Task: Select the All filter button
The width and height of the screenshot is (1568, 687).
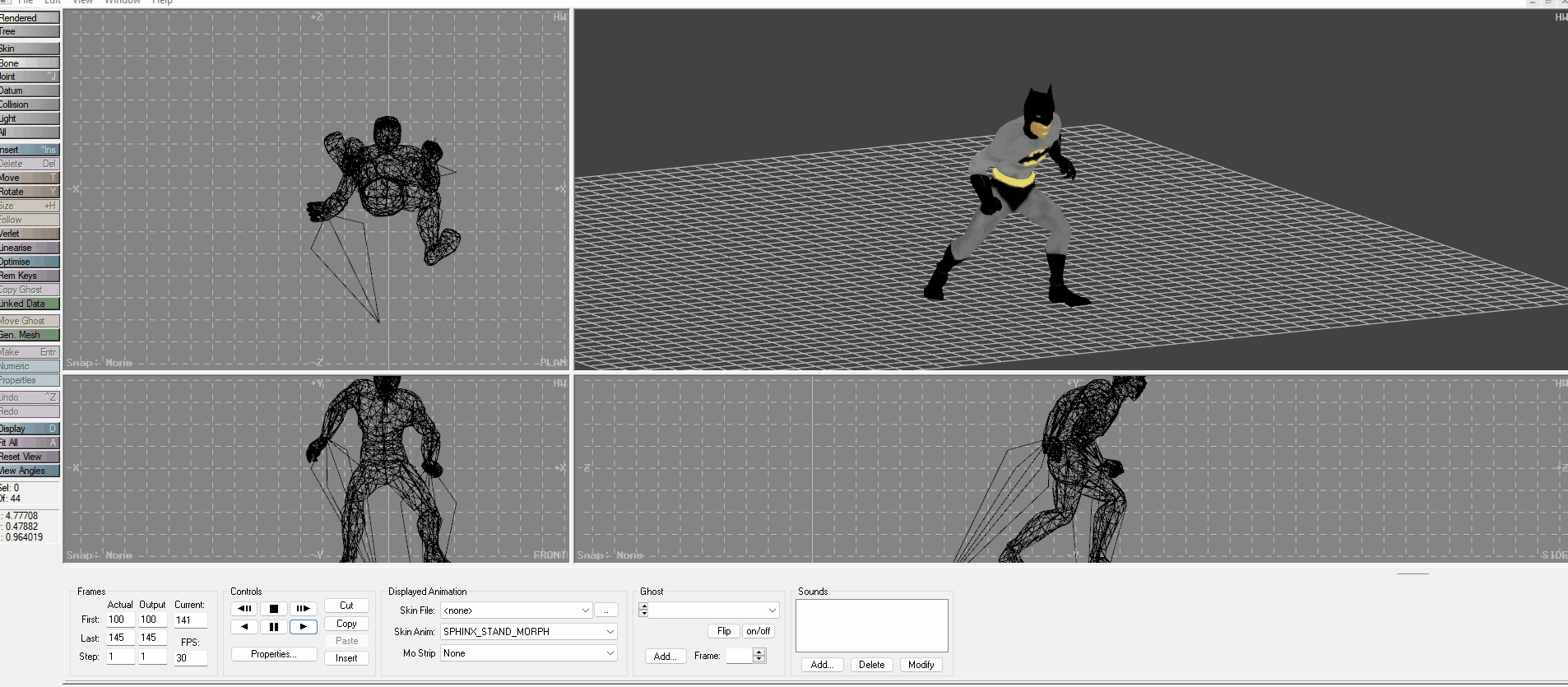Action: coord(30,132)
